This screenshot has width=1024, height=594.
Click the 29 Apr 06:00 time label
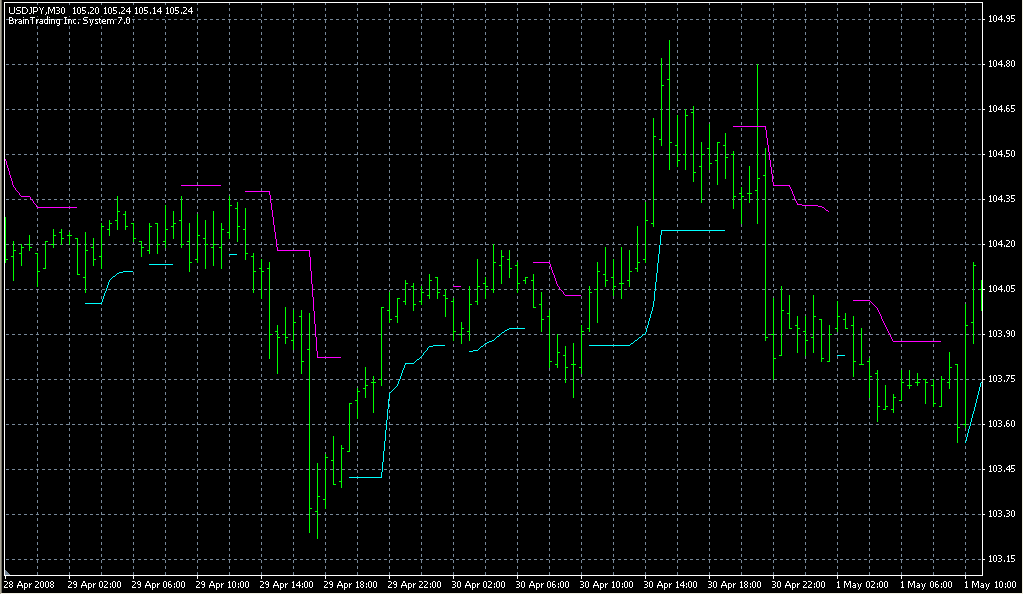158,585
